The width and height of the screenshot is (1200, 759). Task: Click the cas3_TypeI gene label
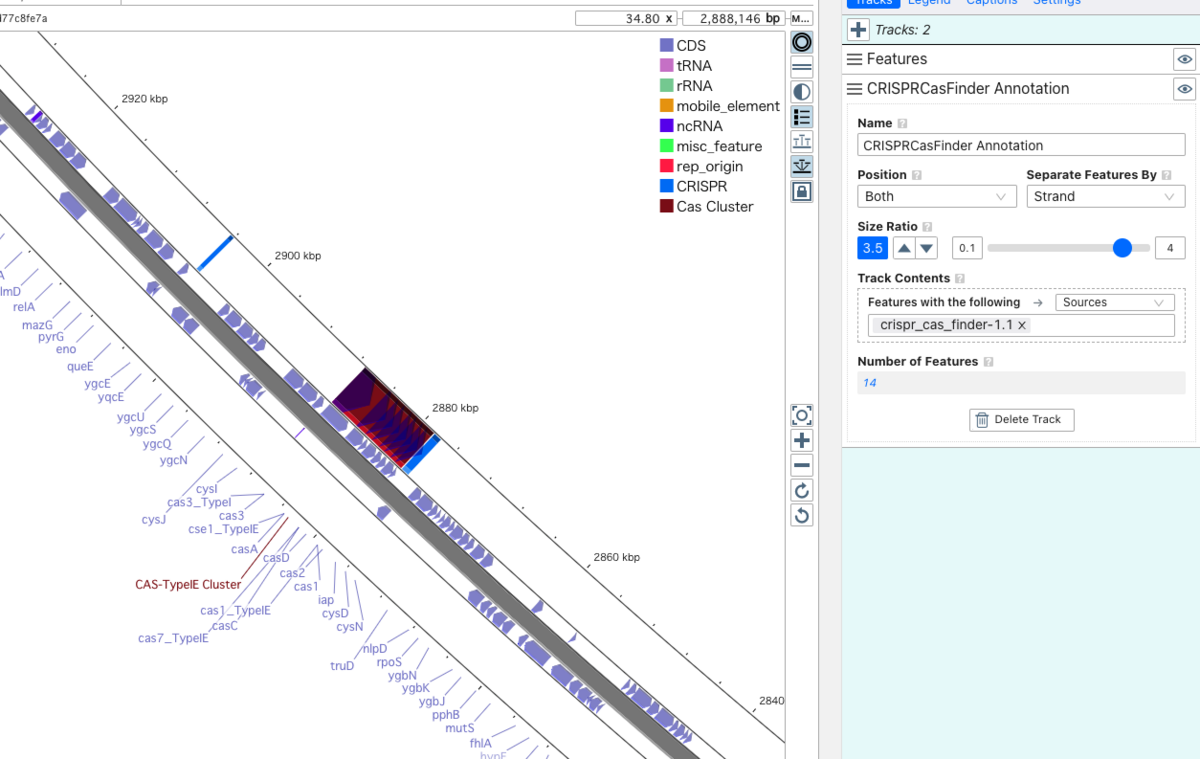pyautogui.click(x=199, y=502)
